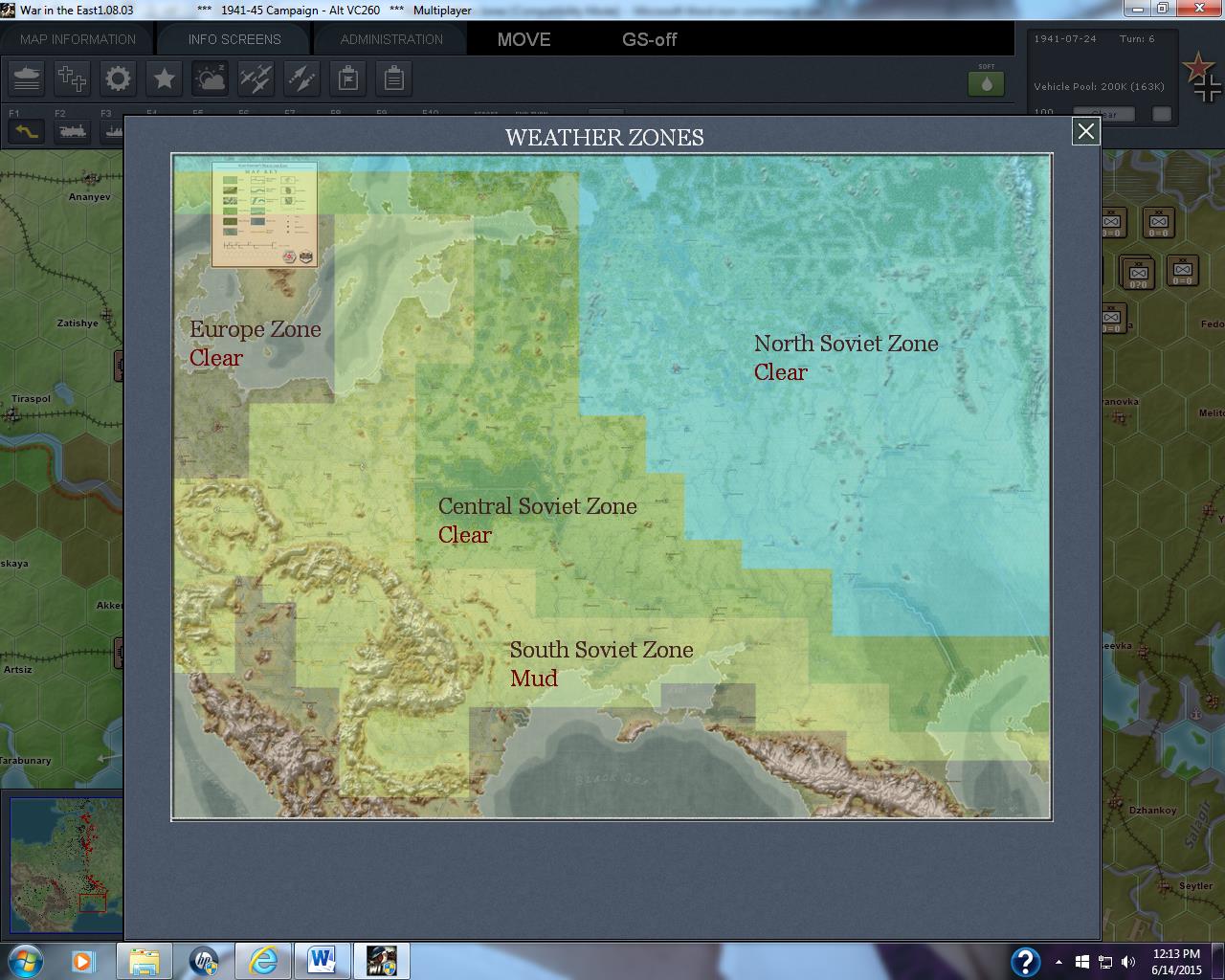Open the volume speaker icon
Image resolution: width=1225 pixels, height=980 pixels.
[1128, 962]
